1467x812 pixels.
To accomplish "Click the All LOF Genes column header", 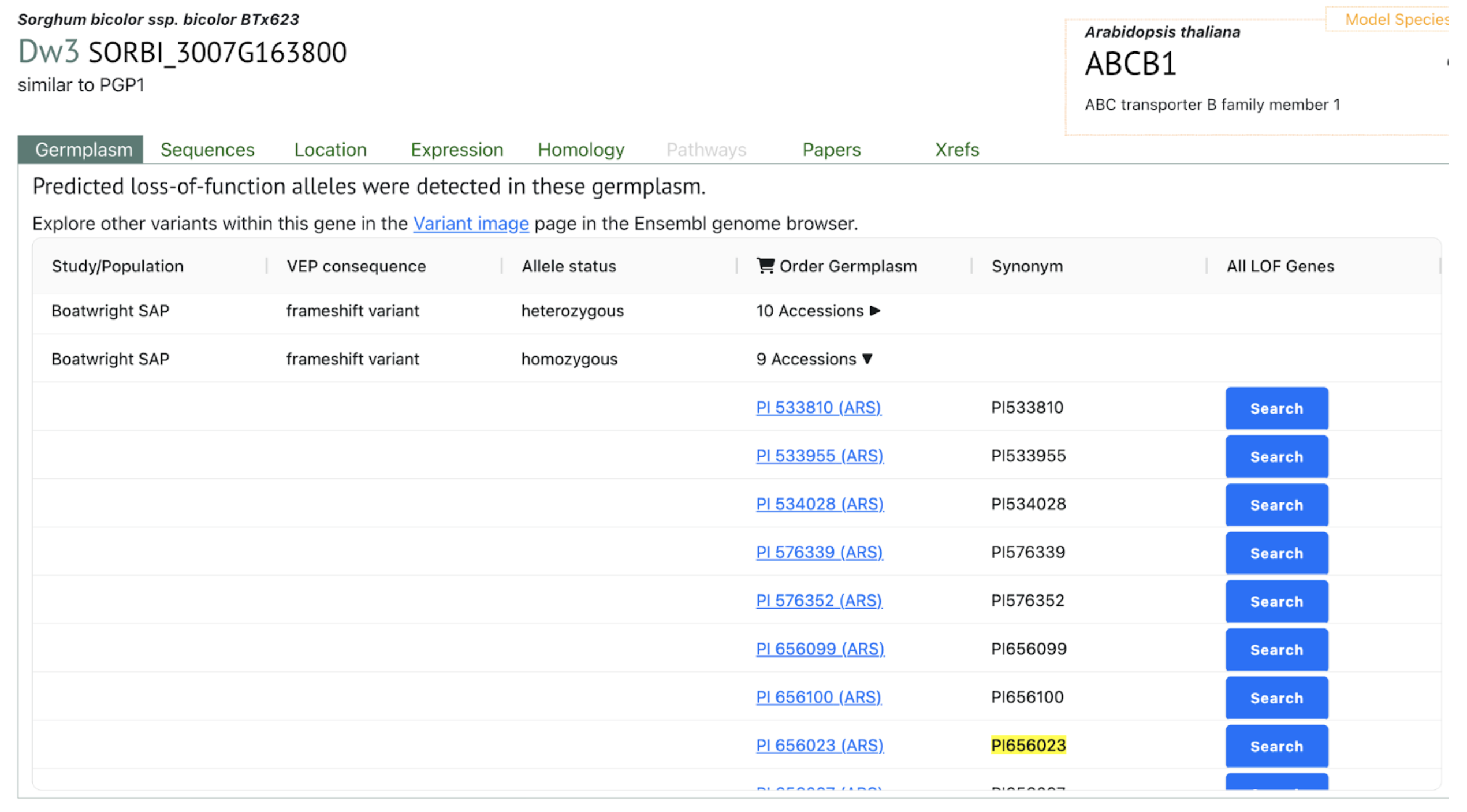I will tap(1280, 266).
